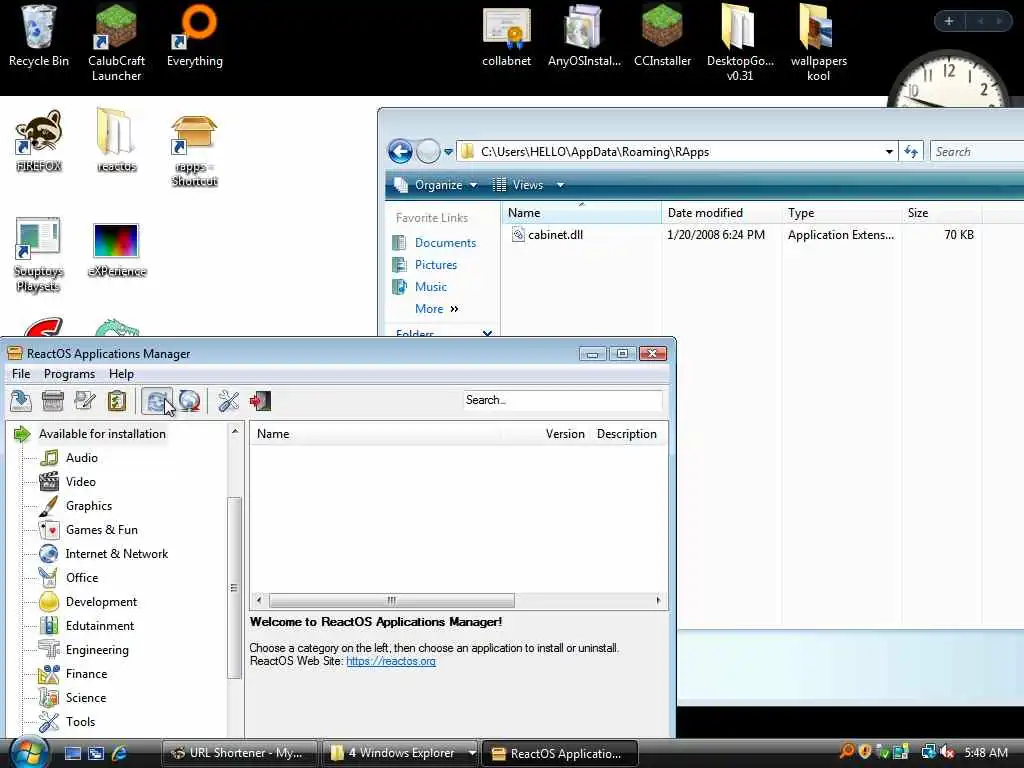
Task: Click the Explorer address bar refresh button
Action: click(911, 152)
